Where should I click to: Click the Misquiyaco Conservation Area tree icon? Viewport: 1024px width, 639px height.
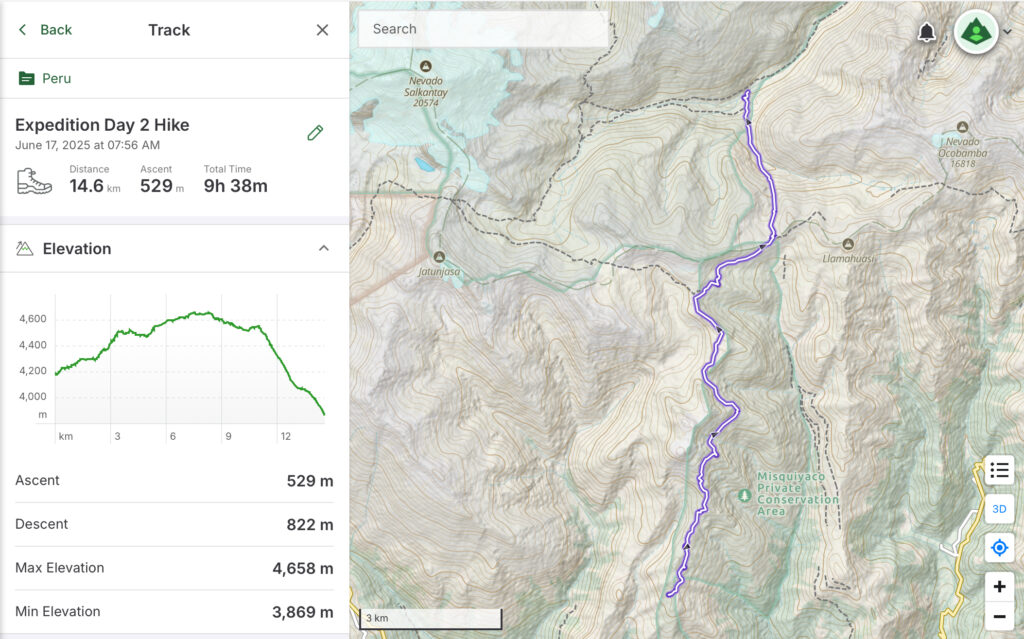(x=743, y=495)
